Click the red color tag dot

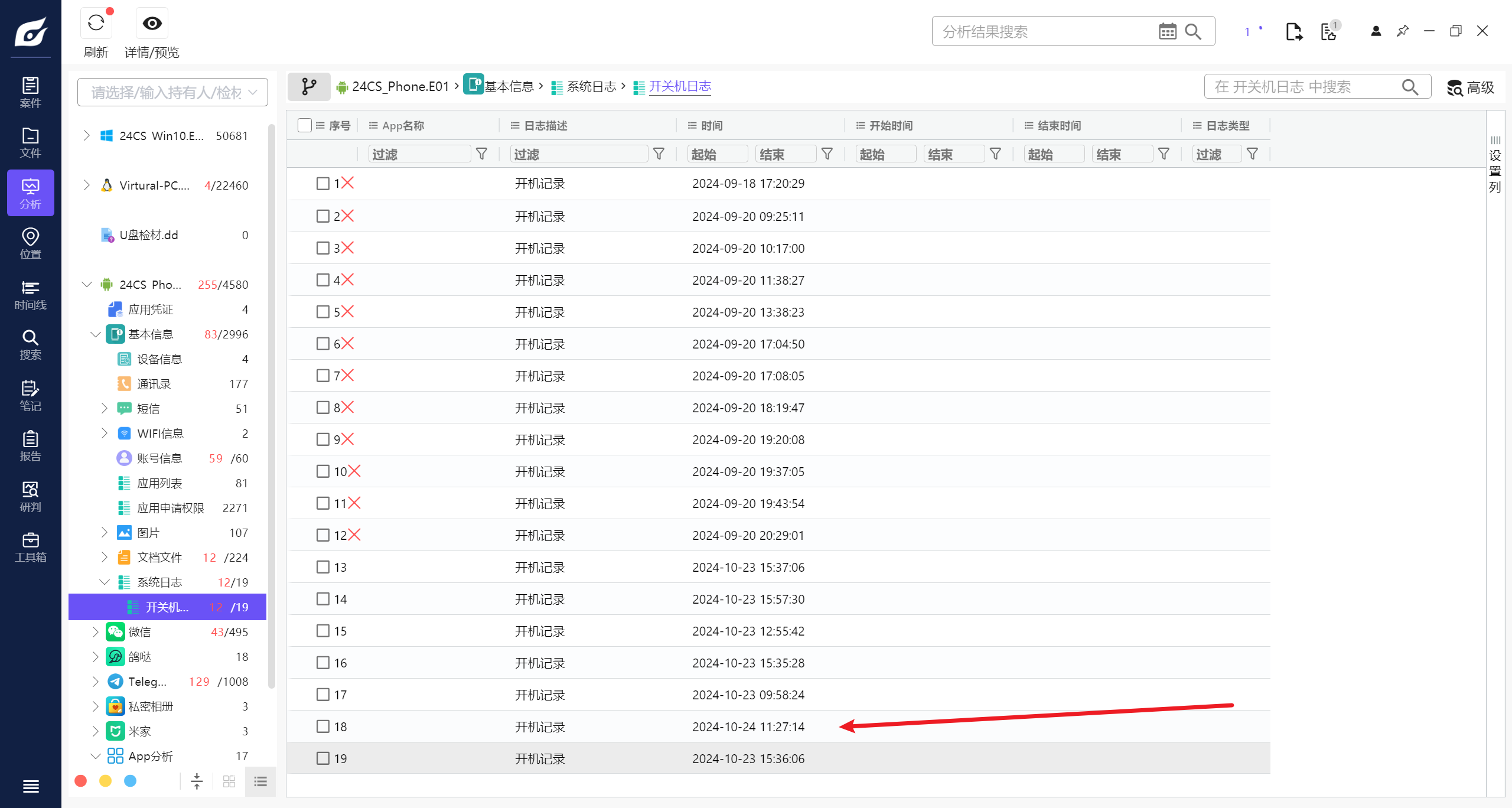coord(81,781)
